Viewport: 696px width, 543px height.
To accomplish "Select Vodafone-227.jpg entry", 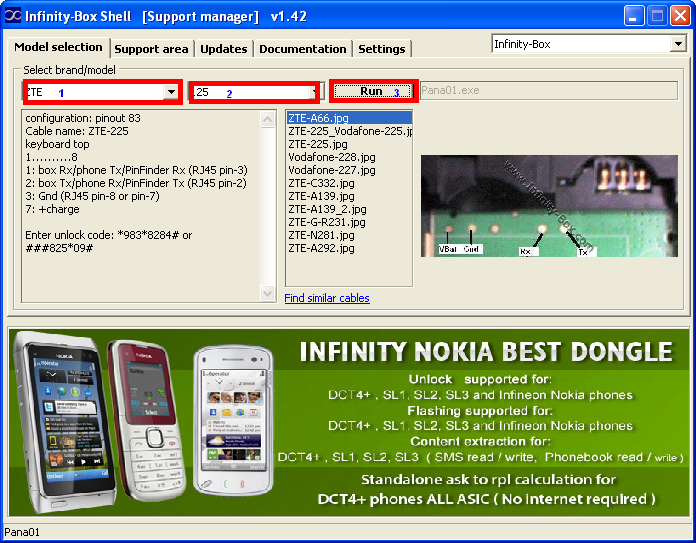I will coord(349,170).
